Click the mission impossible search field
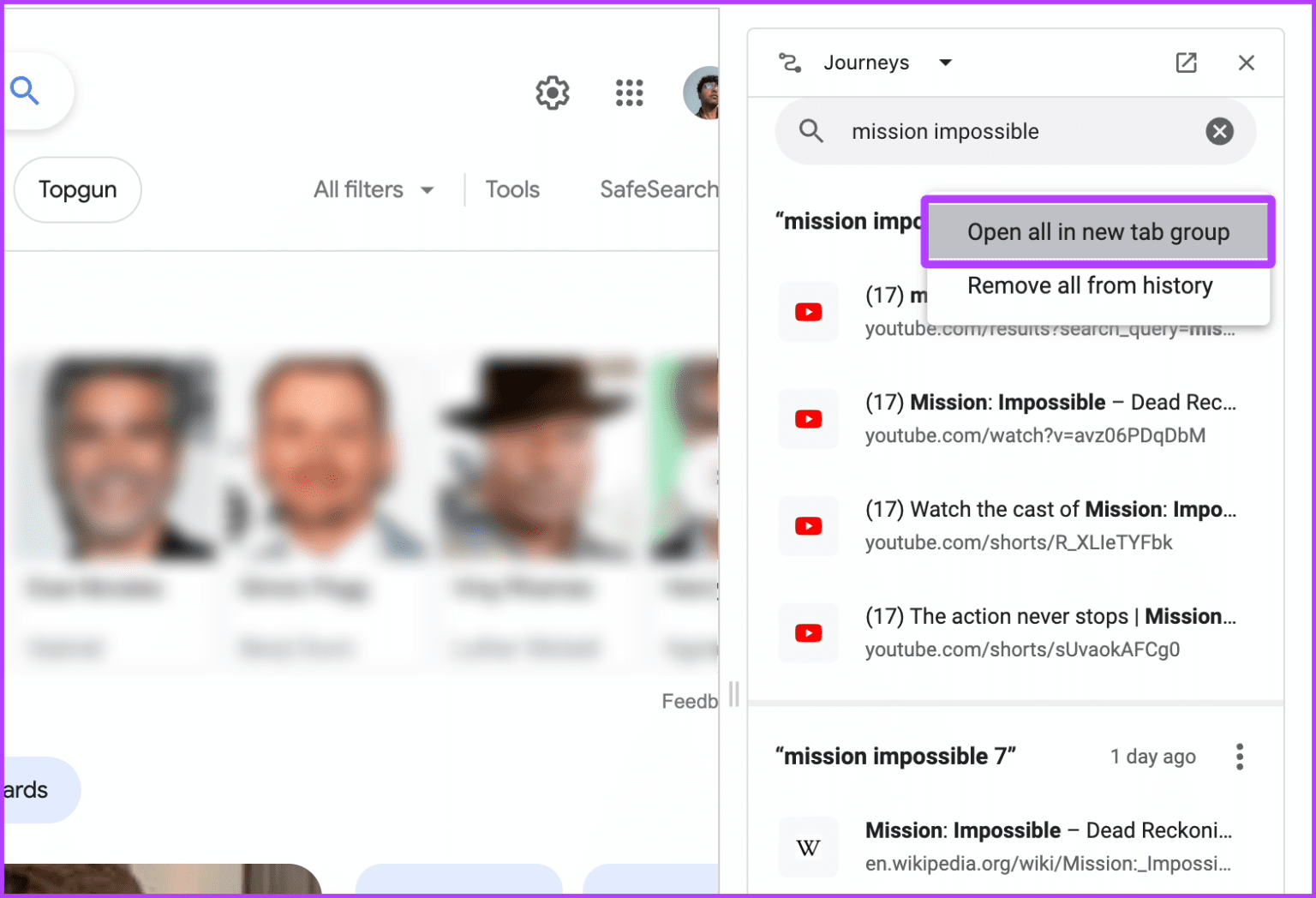Viewport: 1316px width, 898px height. (x=1015, y=131)
